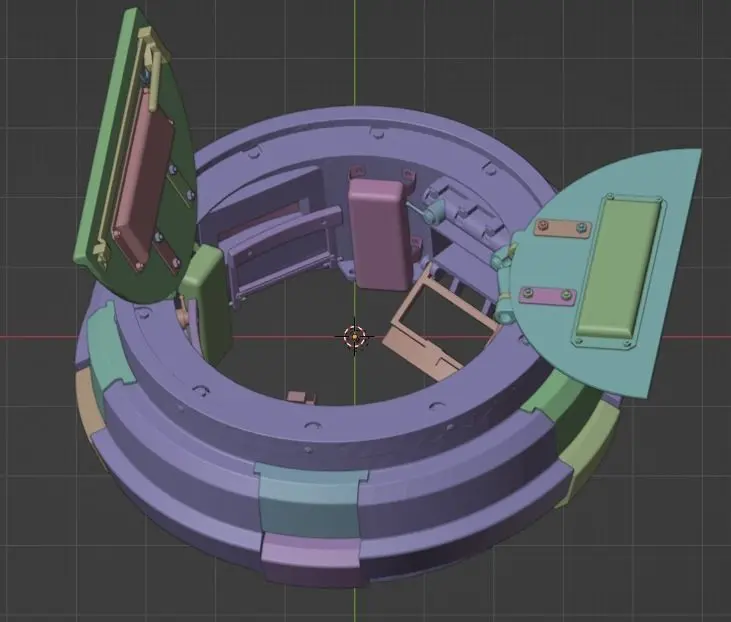
Task: Select the olive segment on the ring's right edge
Action: click(x=590, y=455)
